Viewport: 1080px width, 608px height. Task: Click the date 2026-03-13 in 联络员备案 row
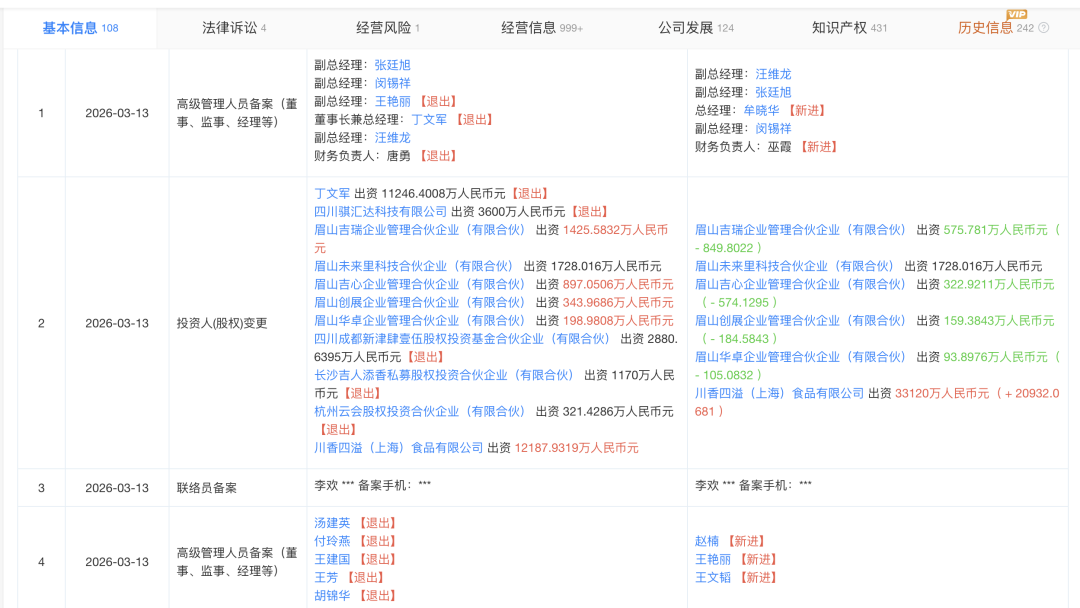tap(117, 488)
